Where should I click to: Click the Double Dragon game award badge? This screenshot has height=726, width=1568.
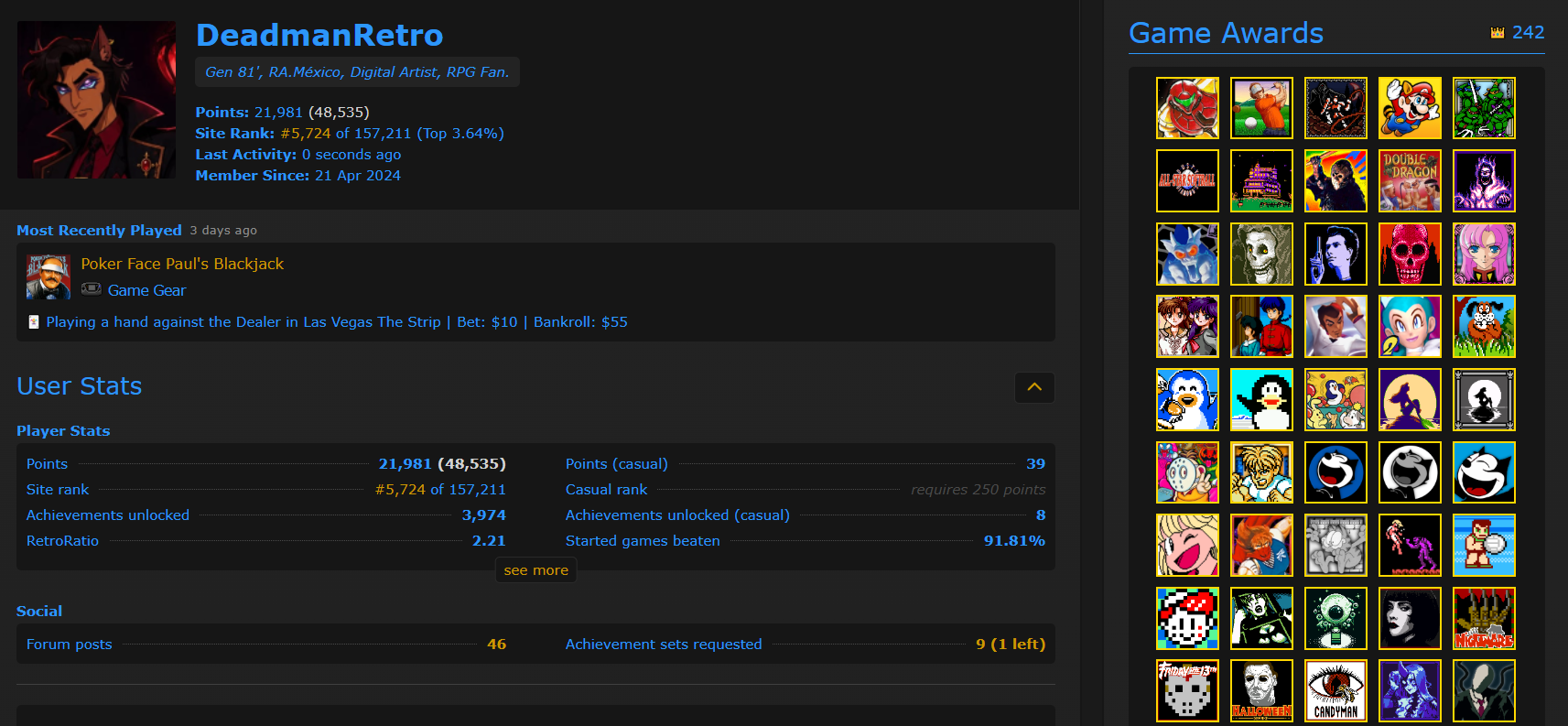pos(1410,180)
